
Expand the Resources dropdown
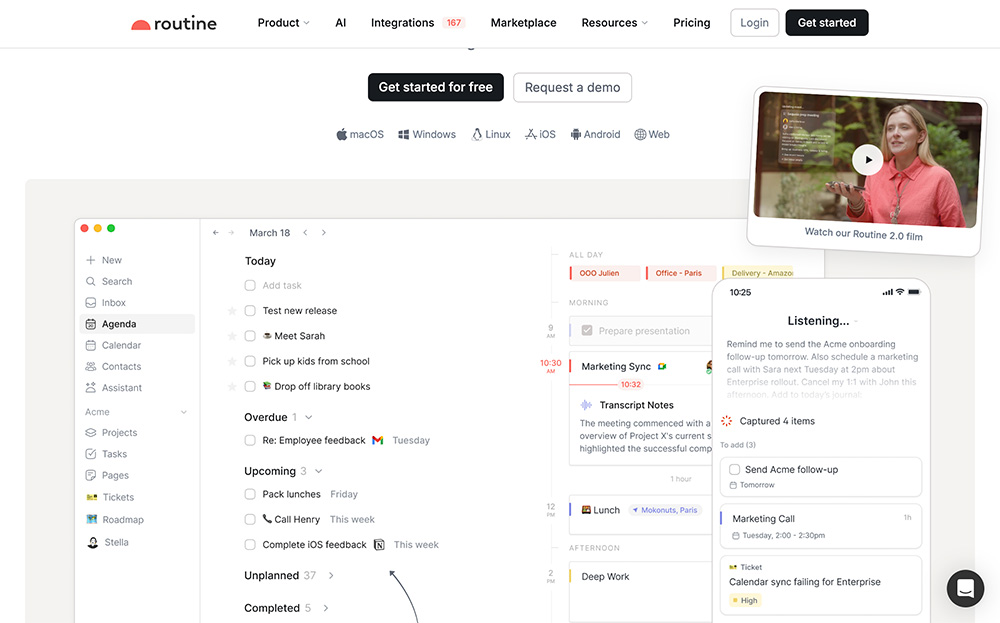614,23
